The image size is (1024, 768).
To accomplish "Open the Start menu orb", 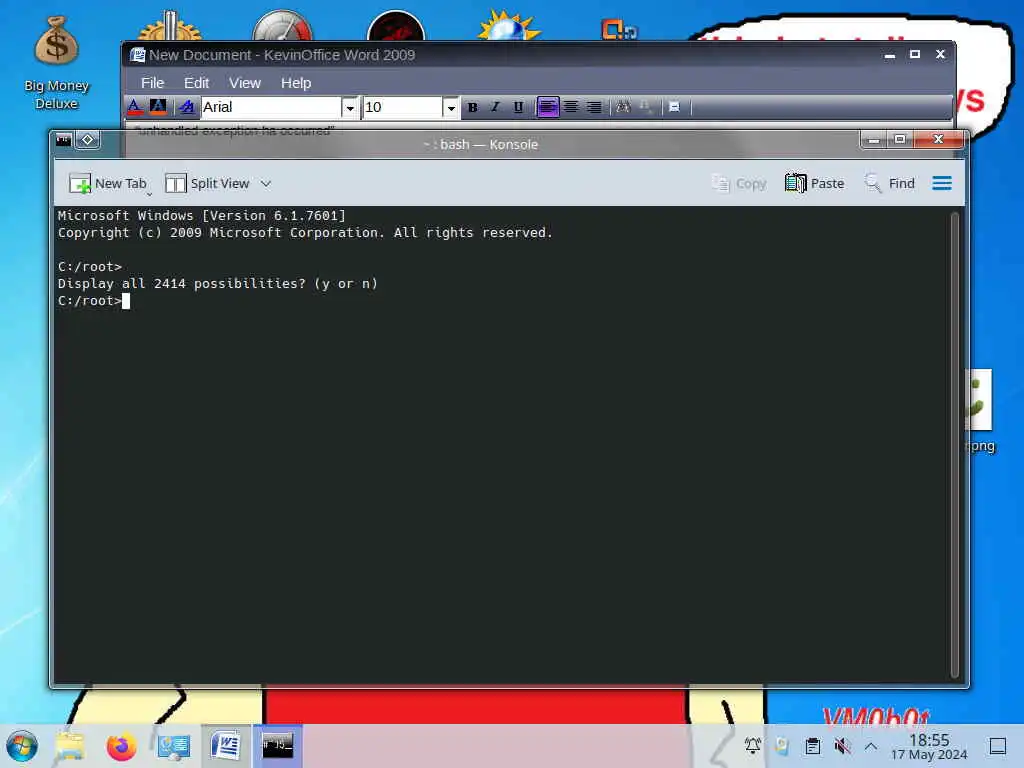I will point(22,746).
